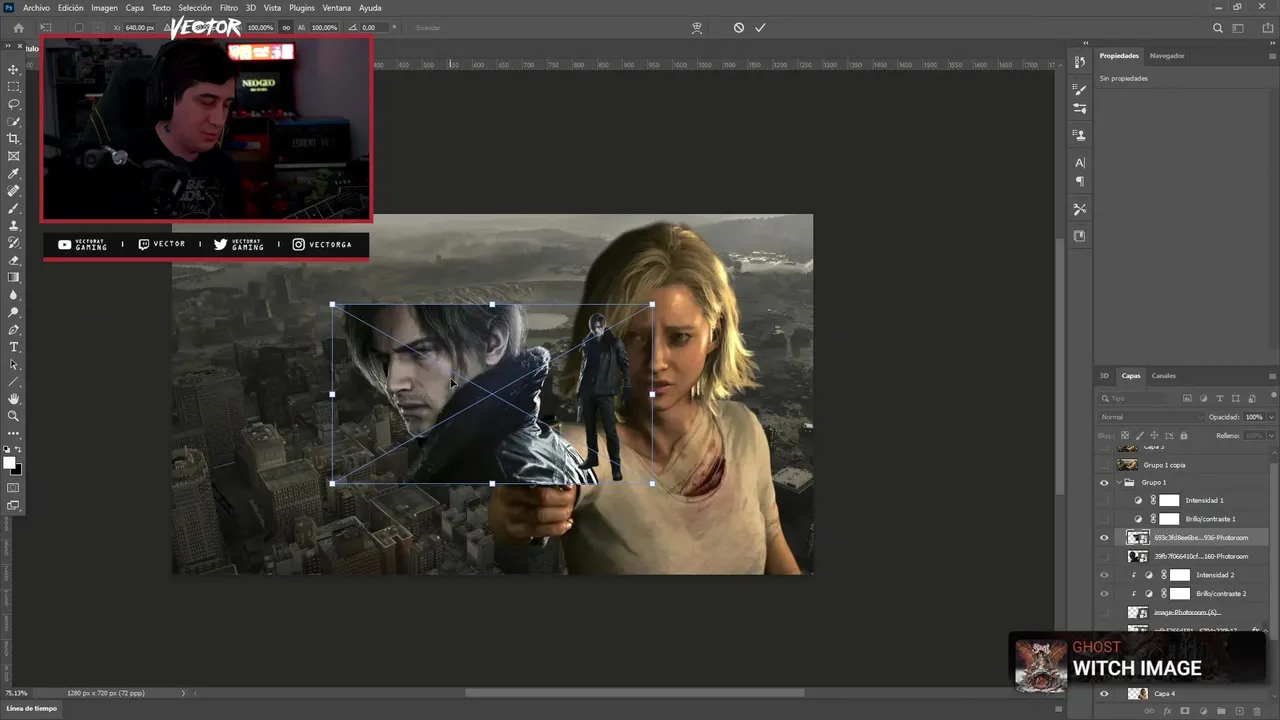Switch to the Canales tab
Viewport: 1280px width, 720px height.
[1164, 376]
